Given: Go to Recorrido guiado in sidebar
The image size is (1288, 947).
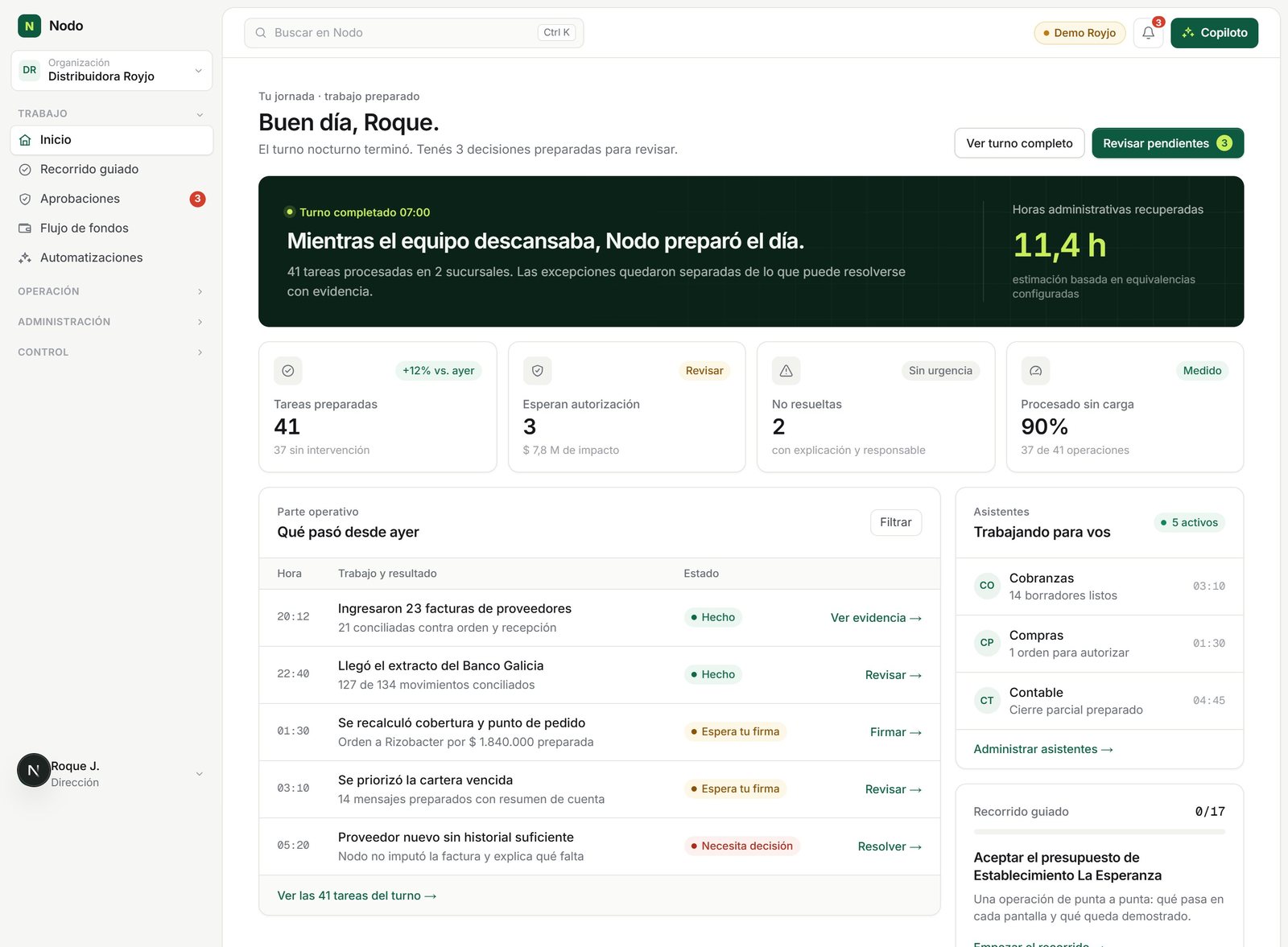Looking at the screenshot, I should (x=112, y=170).
